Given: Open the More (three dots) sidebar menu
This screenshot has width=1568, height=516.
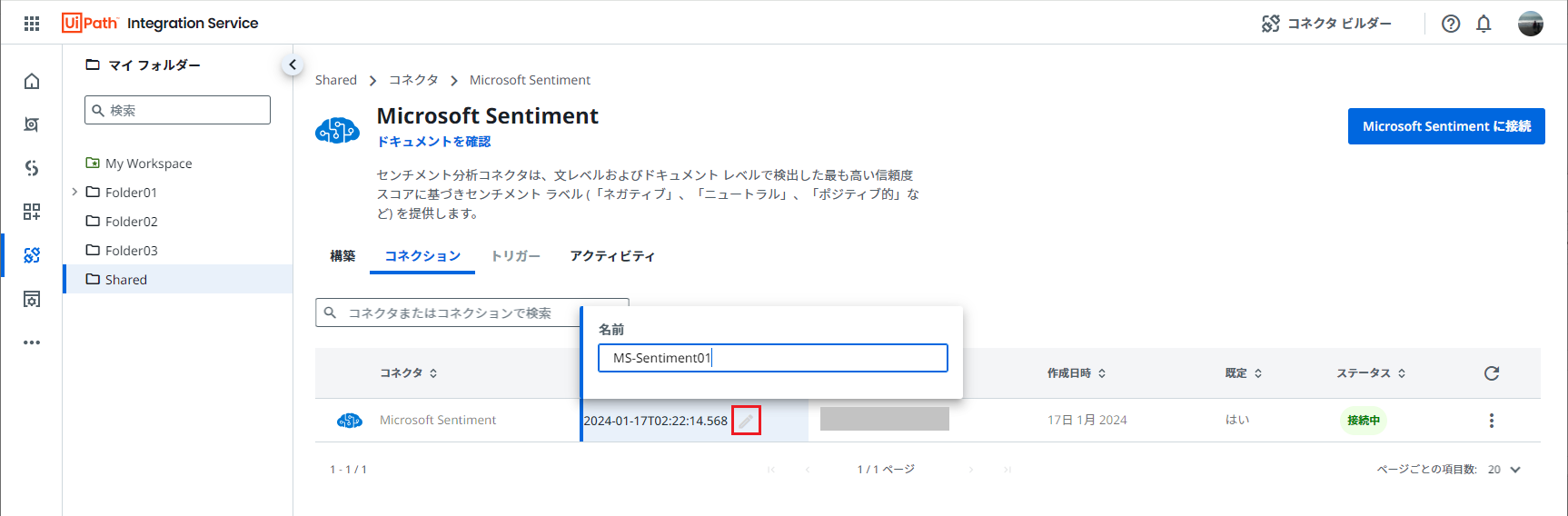Looking at the screenshot, I should pyautogui.click(x=32, y=342).
